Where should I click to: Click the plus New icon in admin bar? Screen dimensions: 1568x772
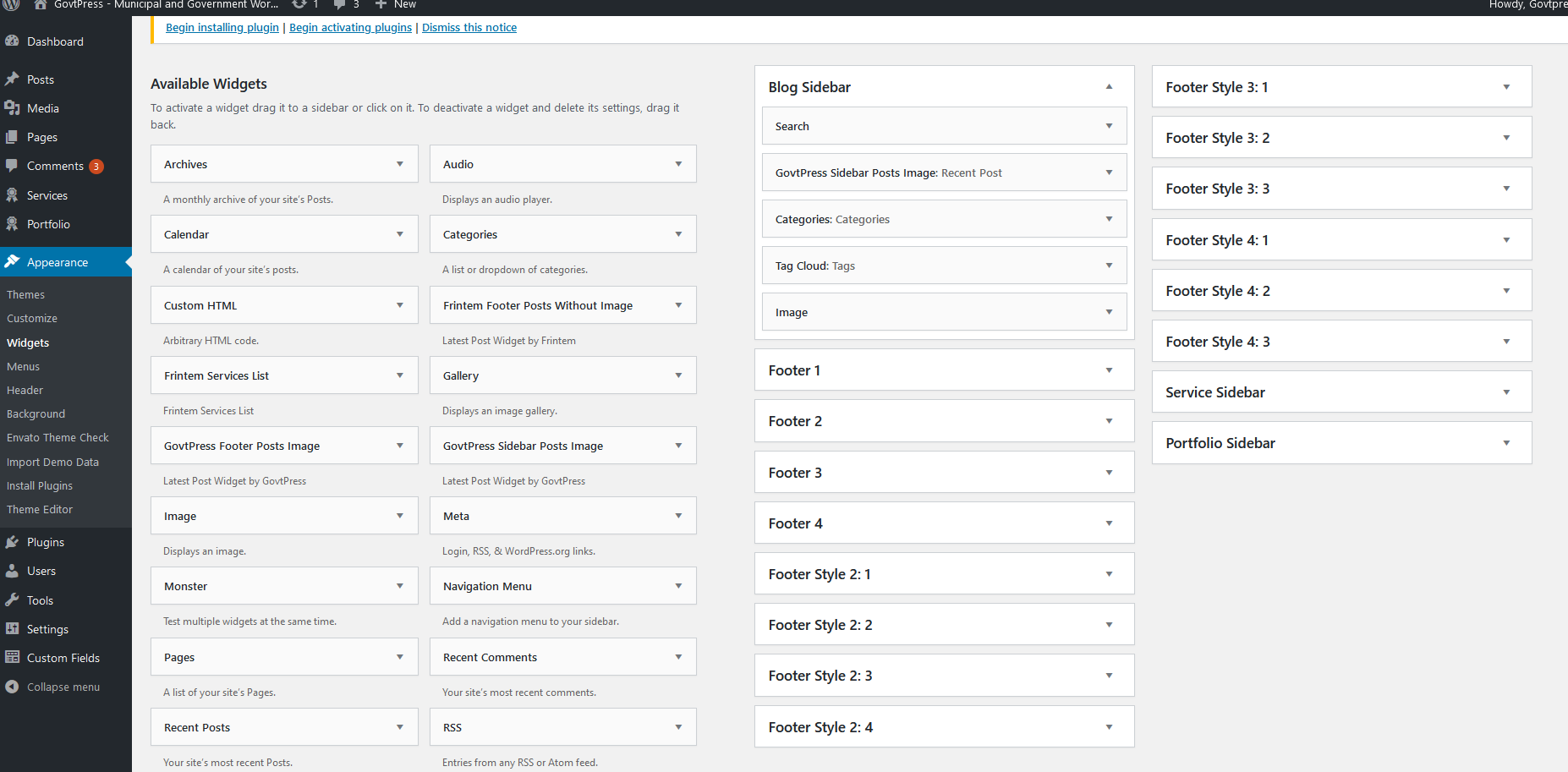point(381,4)
